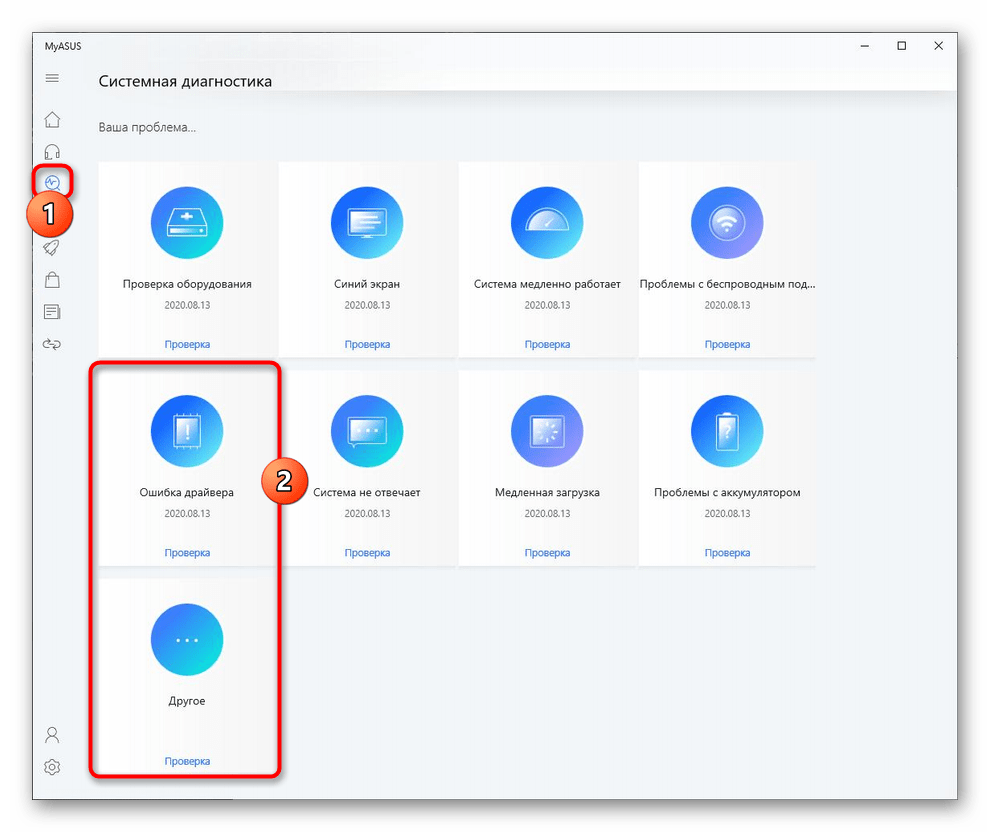Click Проверка link under Система не отвечает
990x832 pixels.
[x=367, y=553]
